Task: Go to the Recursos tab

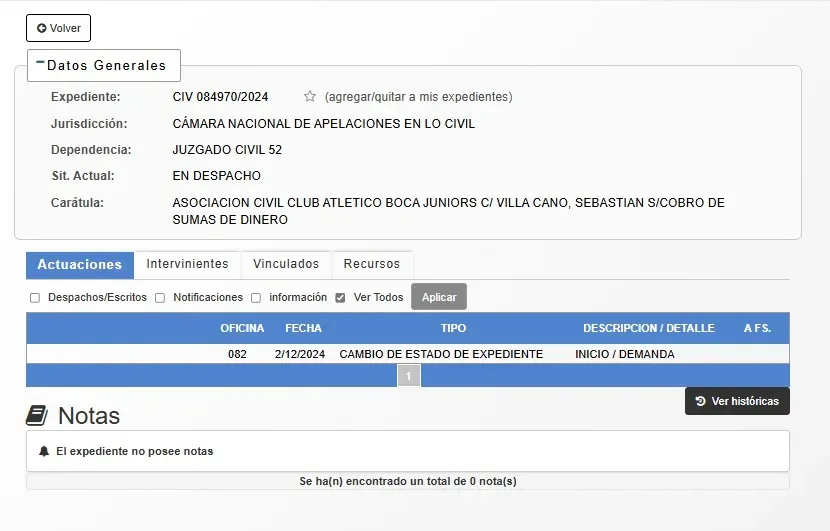Action: tap(371, 264)
